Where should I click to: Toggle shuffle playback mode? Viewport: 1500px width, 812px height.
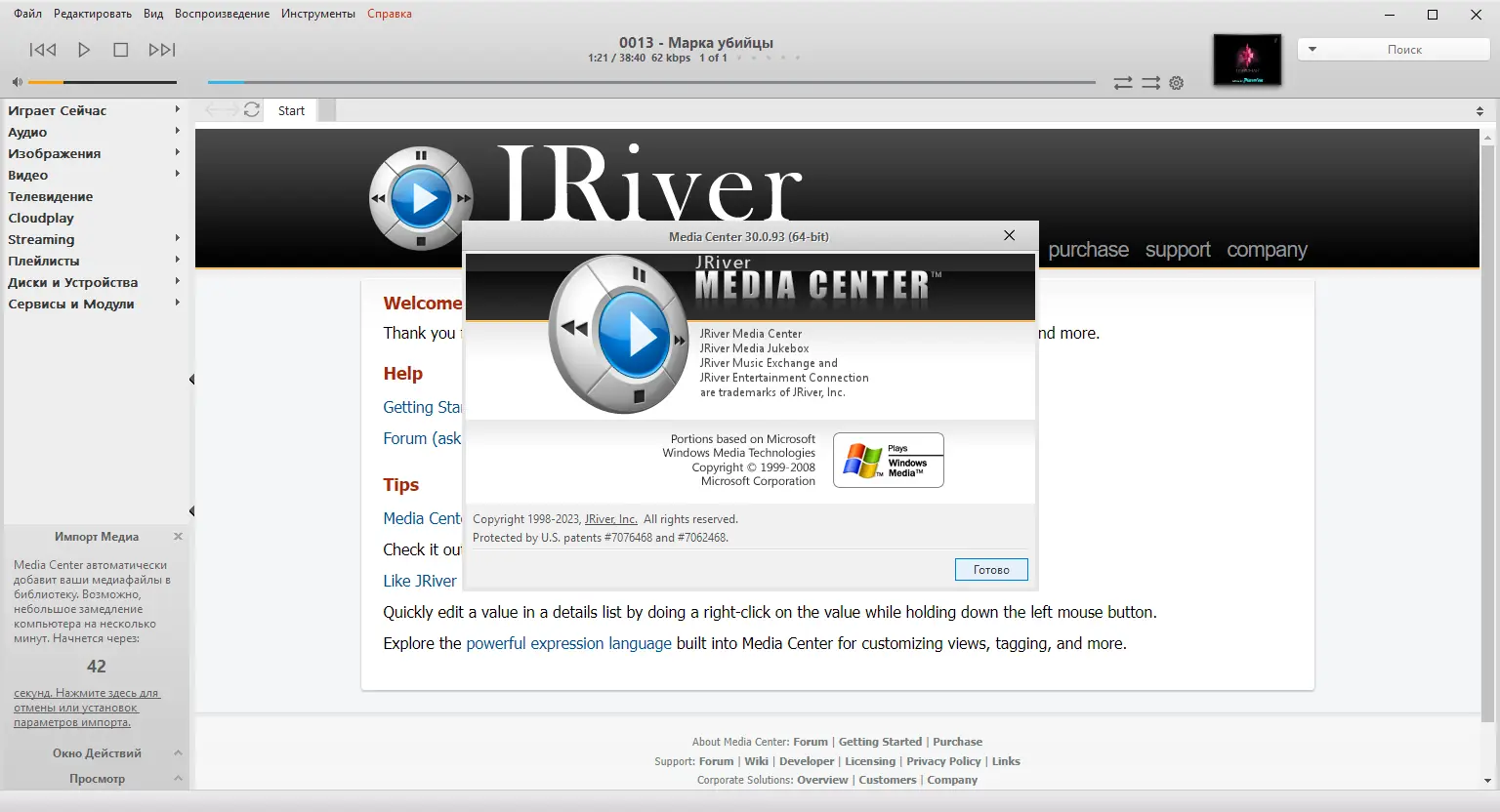[1122, 83]
